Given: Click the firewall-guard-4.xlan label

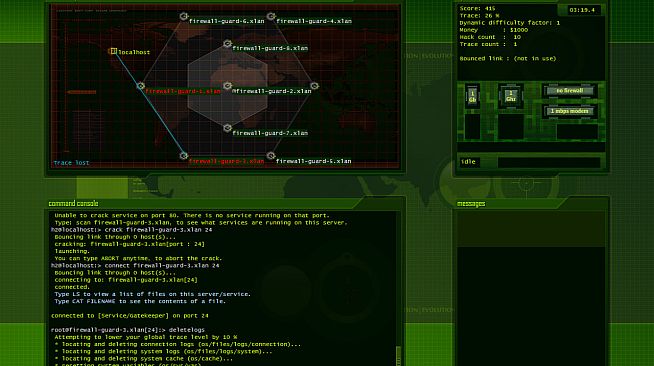Looking at the screenshot, I should point(314,21).
